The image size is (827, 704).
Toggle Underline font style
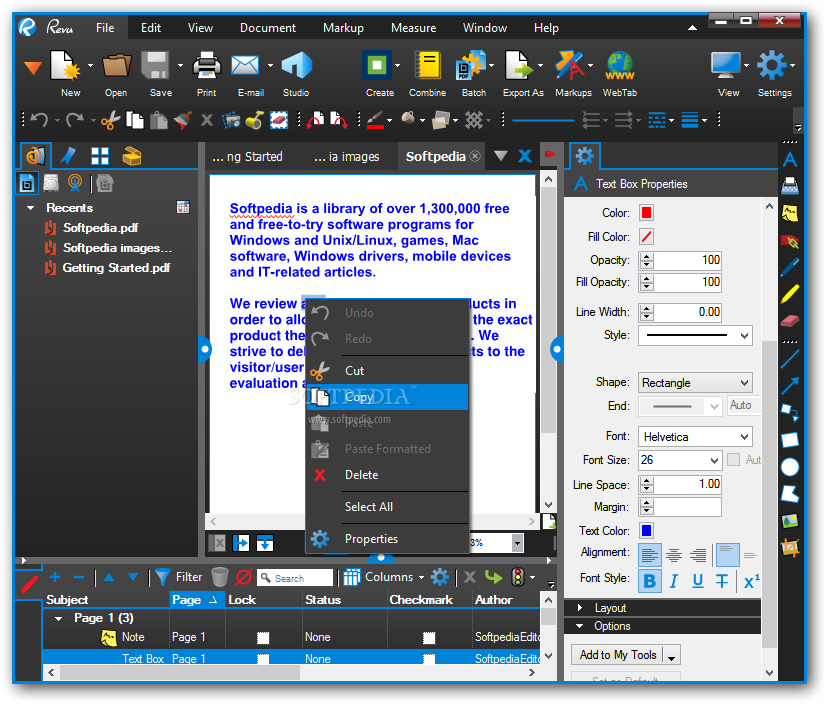tap(698, 581)
